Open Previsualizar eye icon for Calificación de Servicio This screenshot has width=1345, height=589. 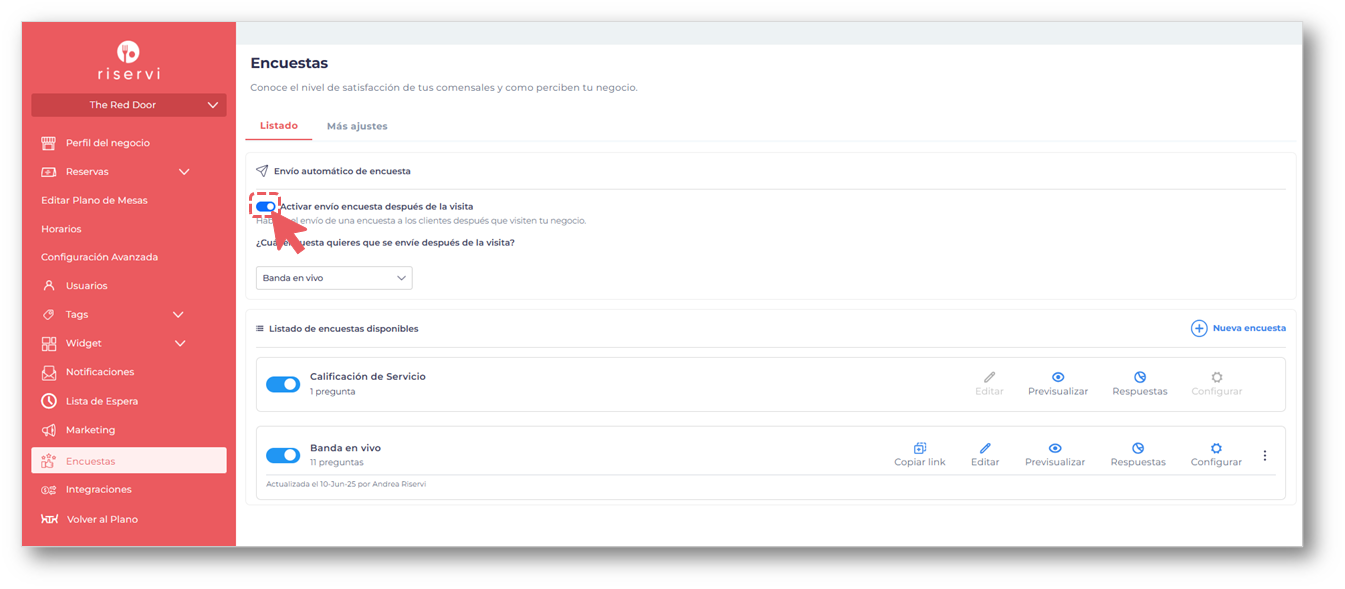[x=1058, y=377]
